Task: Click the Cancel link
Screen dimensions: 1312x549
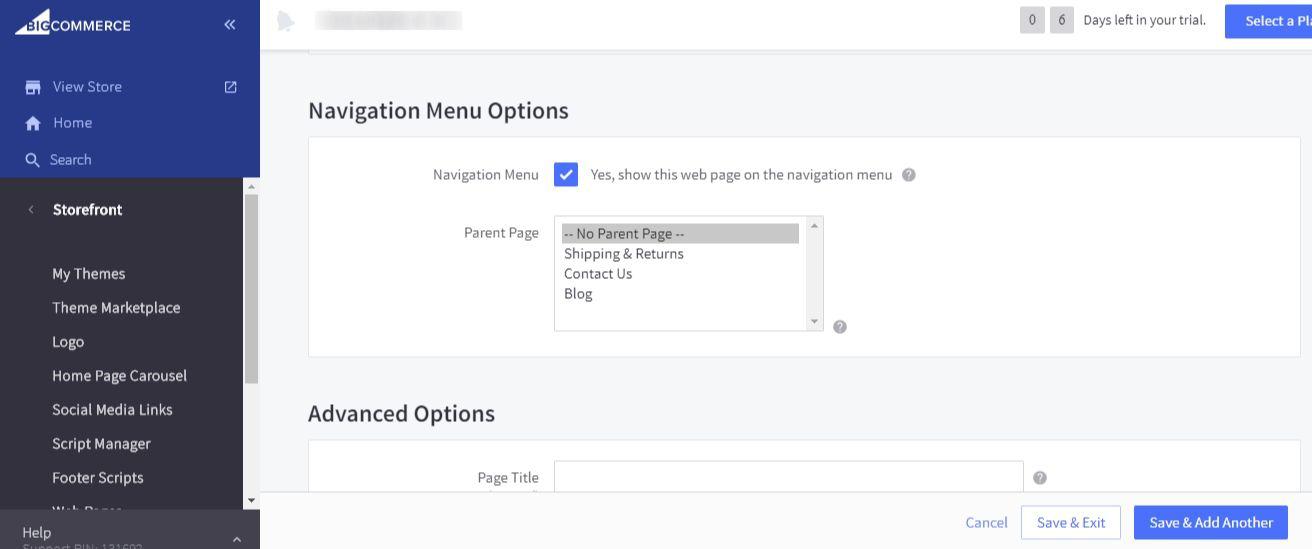Action: [986, 523]
